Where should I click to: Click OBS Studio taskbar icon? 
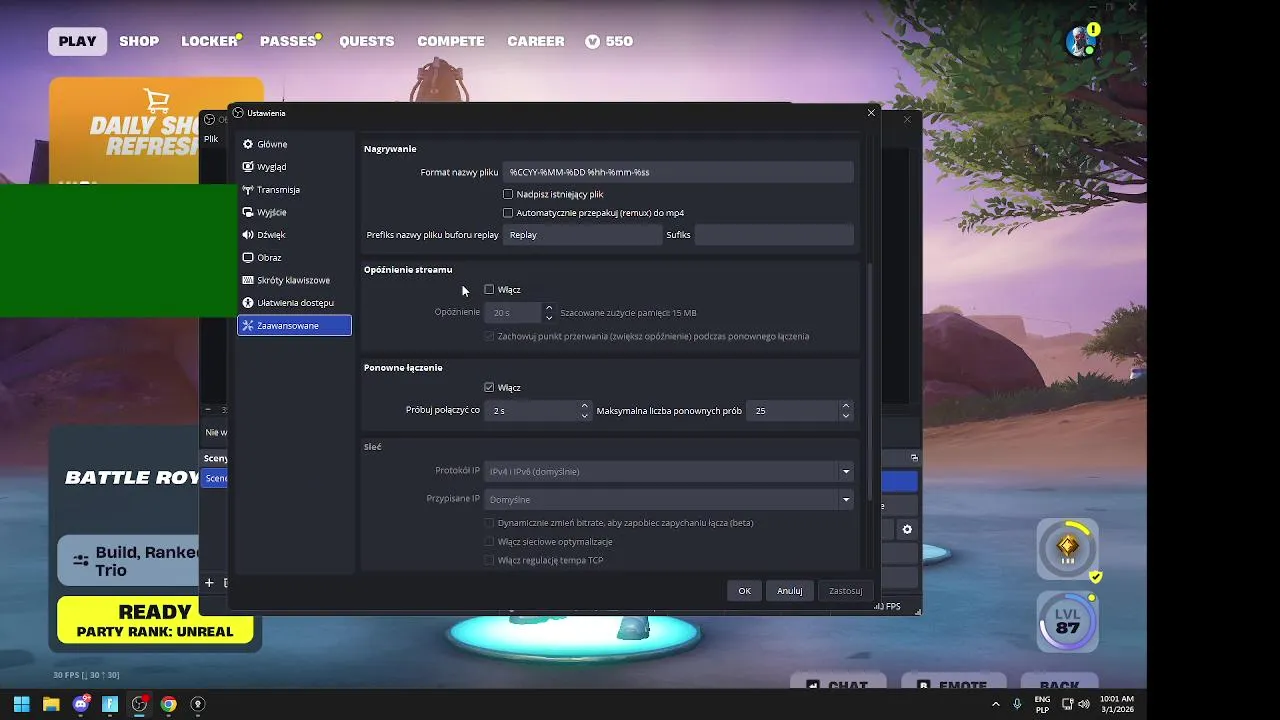click(139, 704)
